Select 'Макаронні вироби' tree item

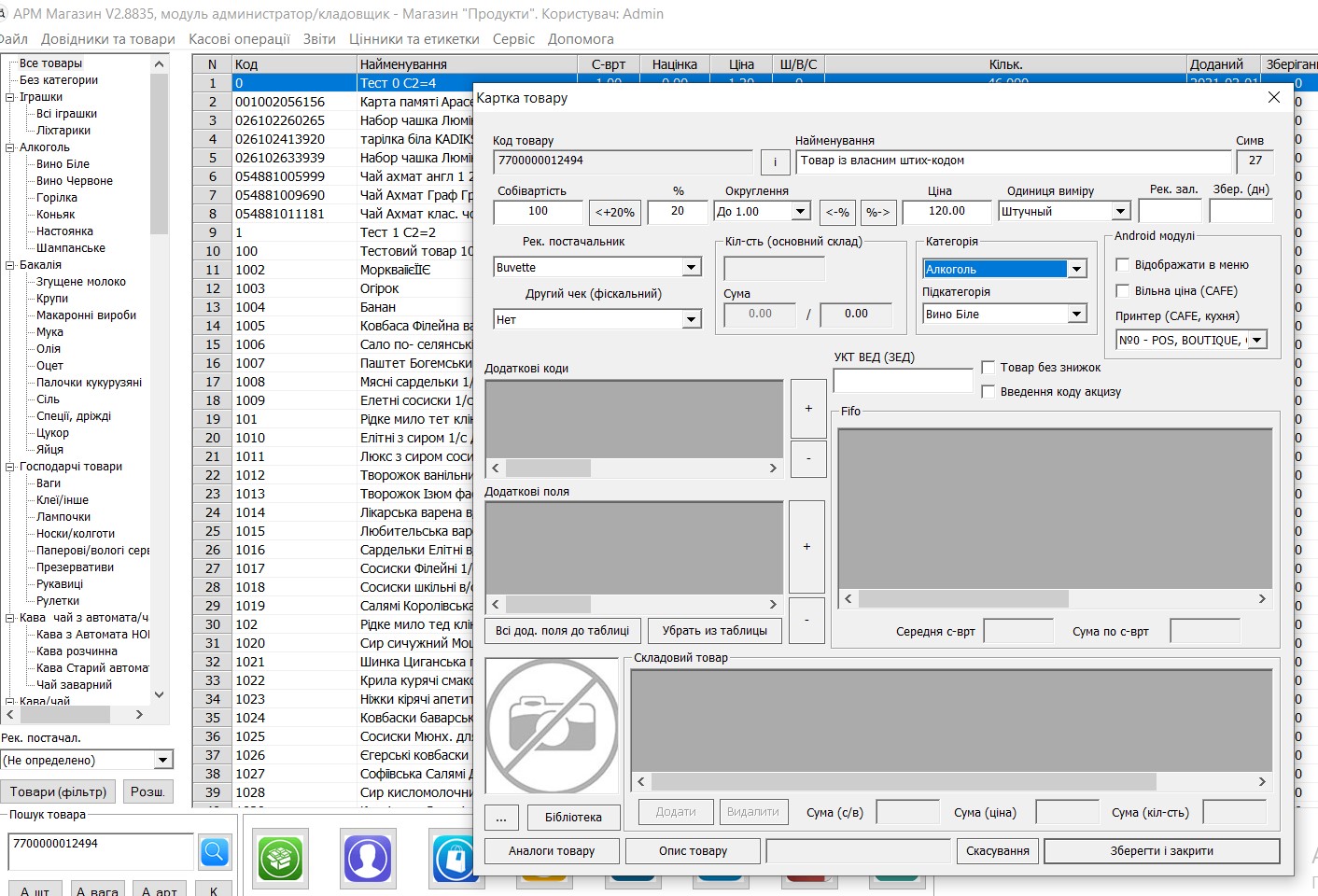86,315
